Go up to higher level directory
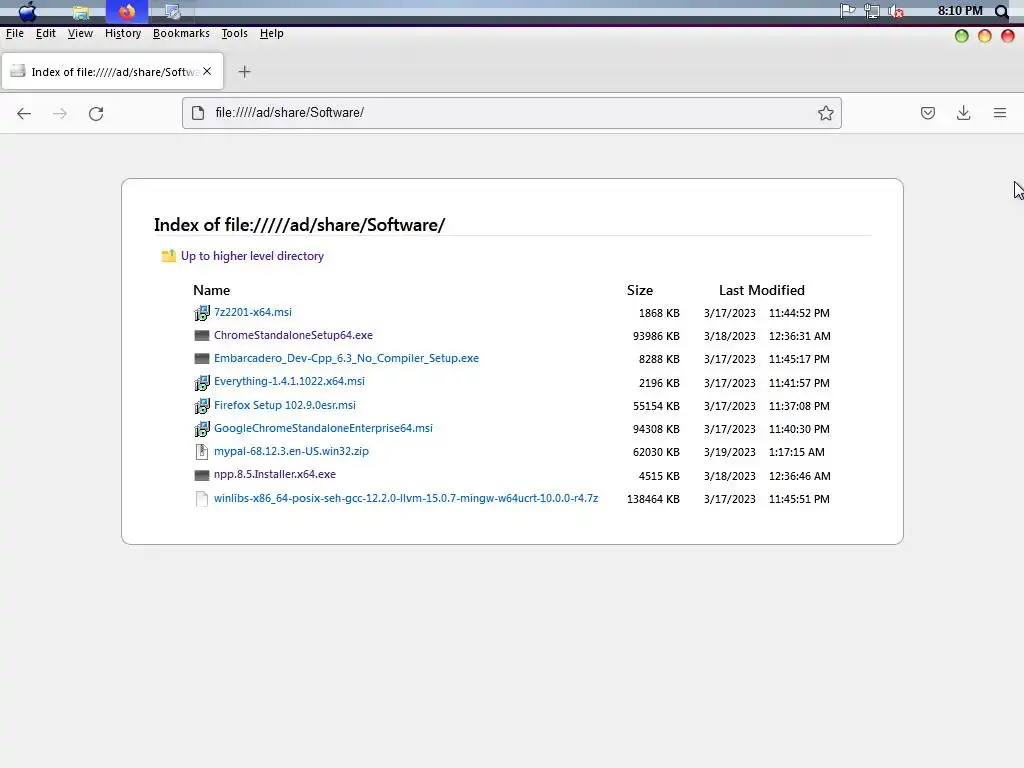Image resolution: width=1024 pixels, height=768 pixels. pyautogui.click(x=252, y=256)
